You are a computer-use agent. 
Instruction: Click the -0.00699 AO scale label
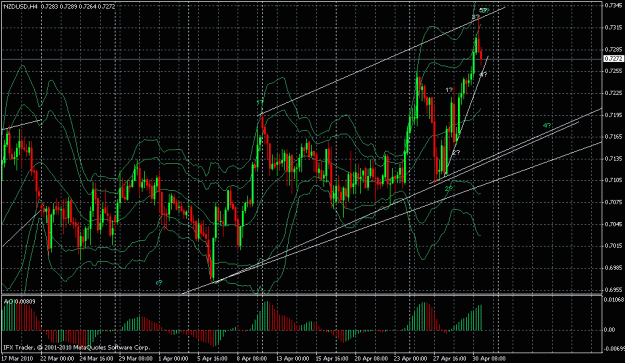click(x=614, y=349)
